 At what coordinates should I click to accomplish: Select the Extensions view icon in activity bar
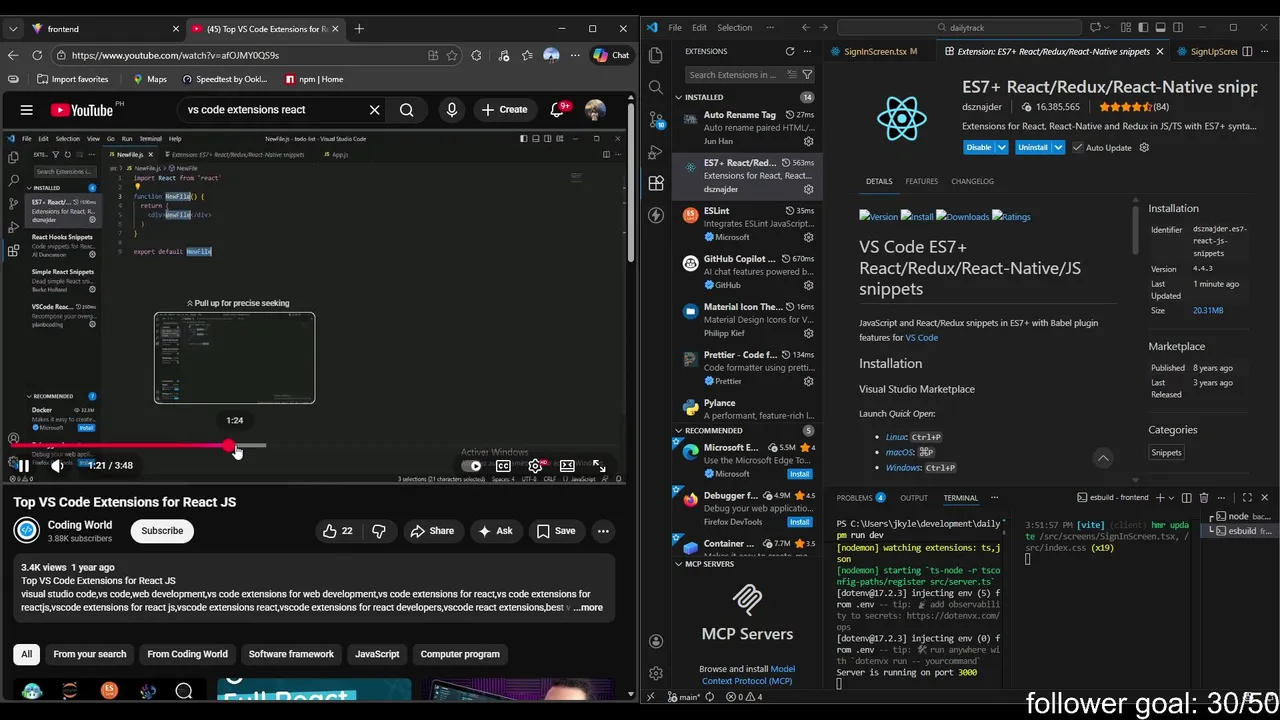pyautogui.click(x=656, y=183)
